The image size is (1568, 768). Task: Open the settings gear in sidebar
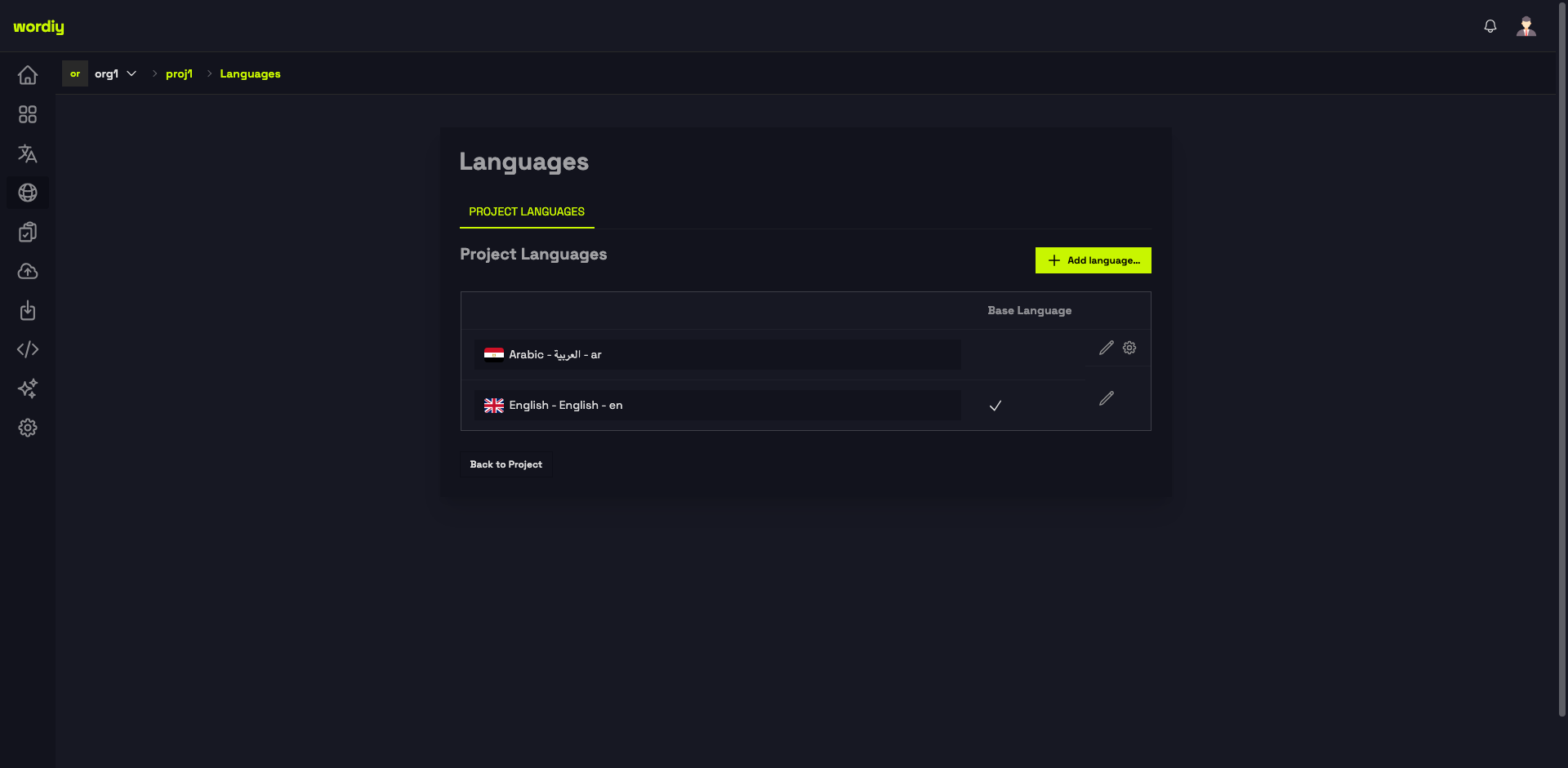pyautogui.click(x=28, y=428)
